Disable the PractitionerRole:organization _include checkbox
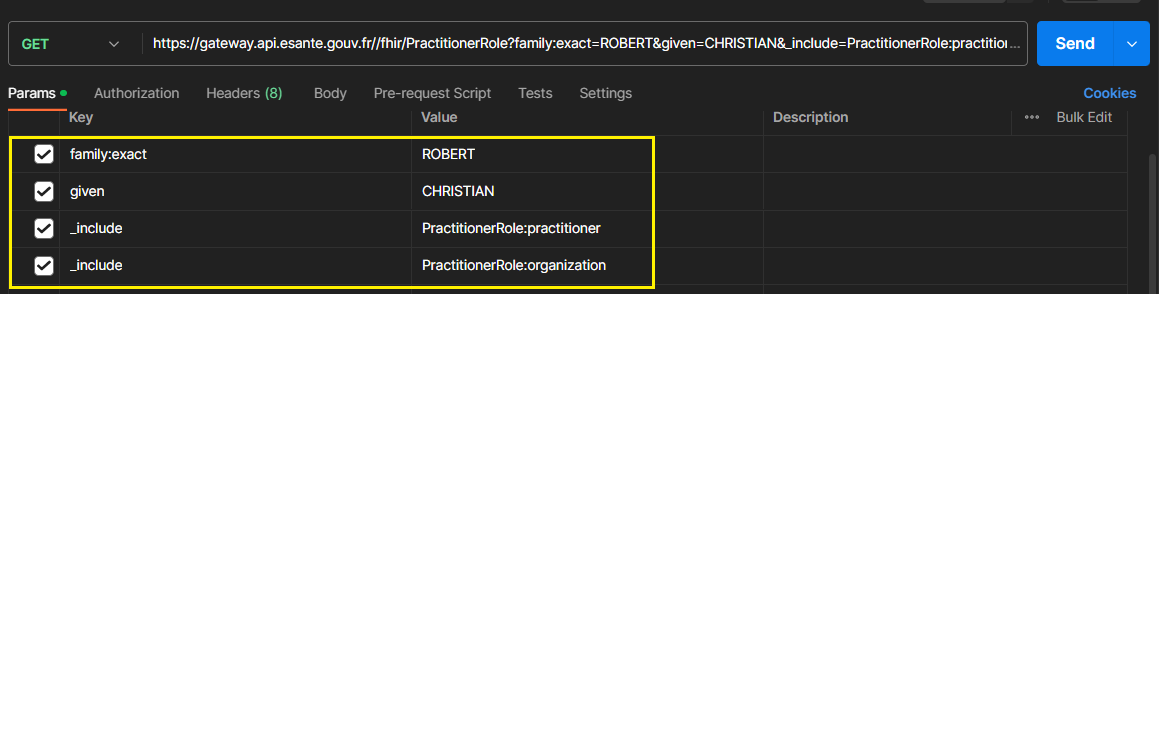 pos(44,265)
